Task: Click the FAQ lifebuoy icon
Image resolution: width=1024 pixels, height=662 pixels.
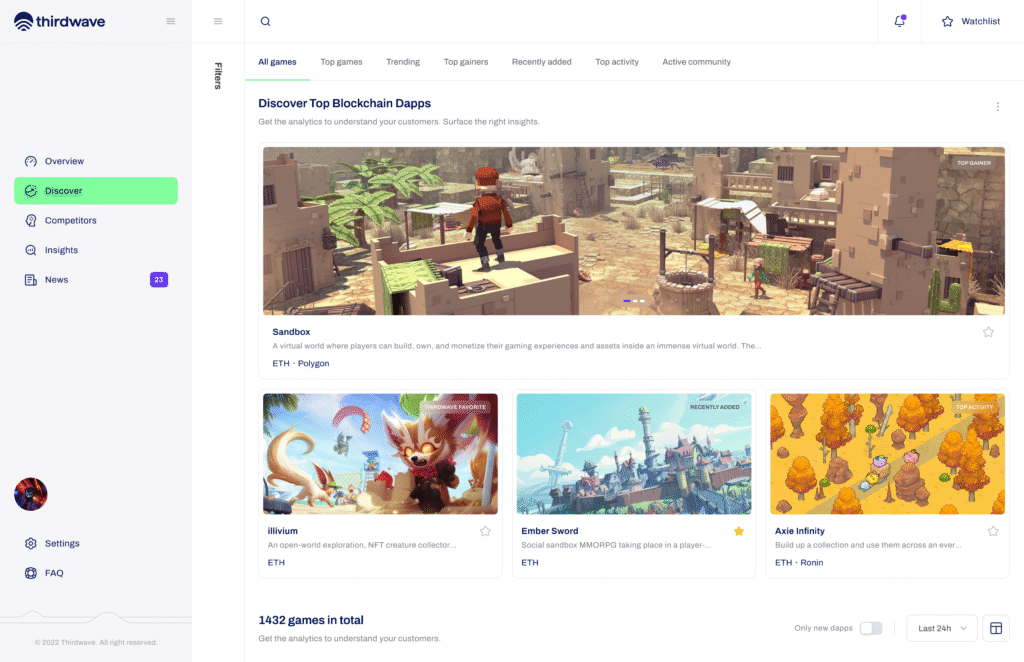Action: point(31,573)
